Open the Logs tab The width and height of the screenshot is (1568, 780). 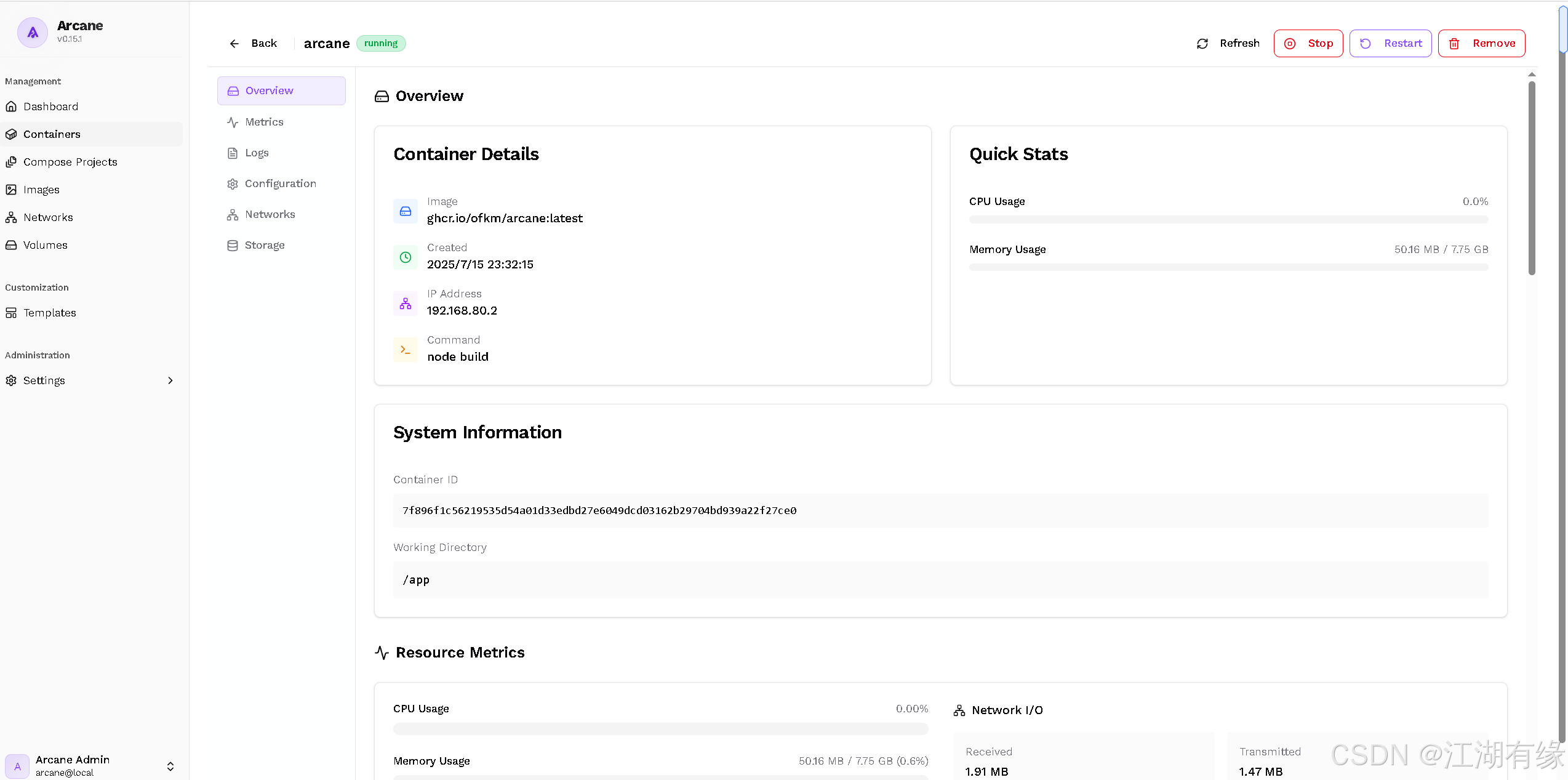click(257, 153)
